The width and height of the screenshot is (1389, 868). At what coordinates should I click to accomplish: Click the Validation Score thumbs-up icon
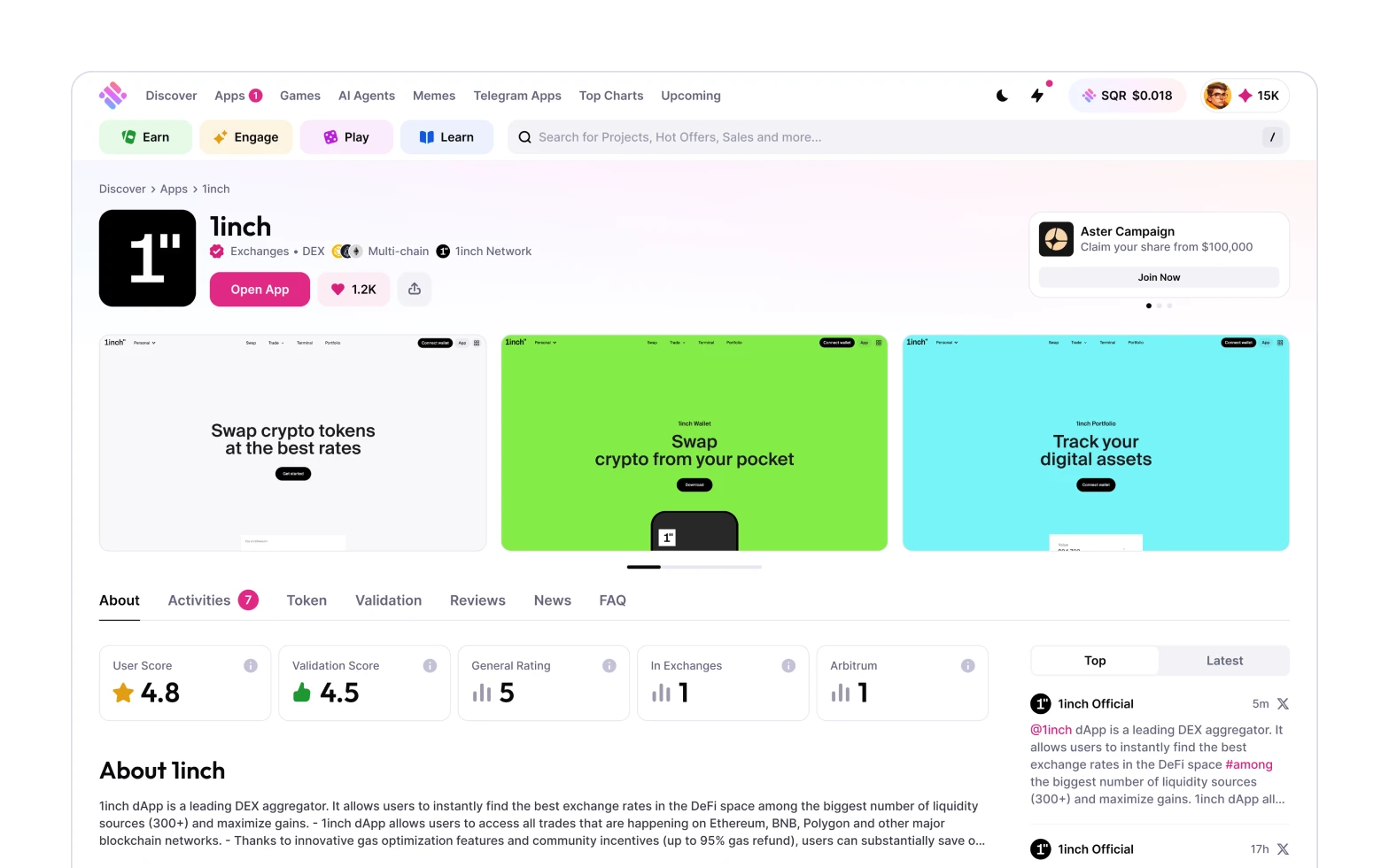click(x=302, y=693)
